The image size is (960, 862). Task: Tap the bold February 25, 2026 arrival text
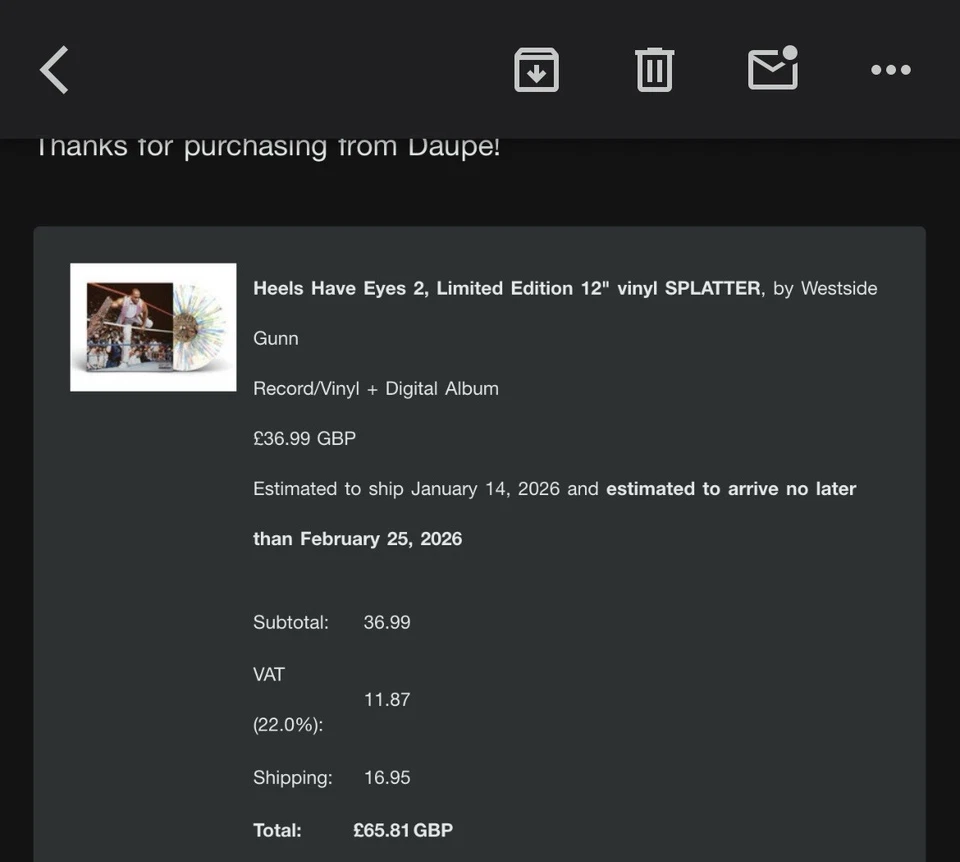click(381, 538)
